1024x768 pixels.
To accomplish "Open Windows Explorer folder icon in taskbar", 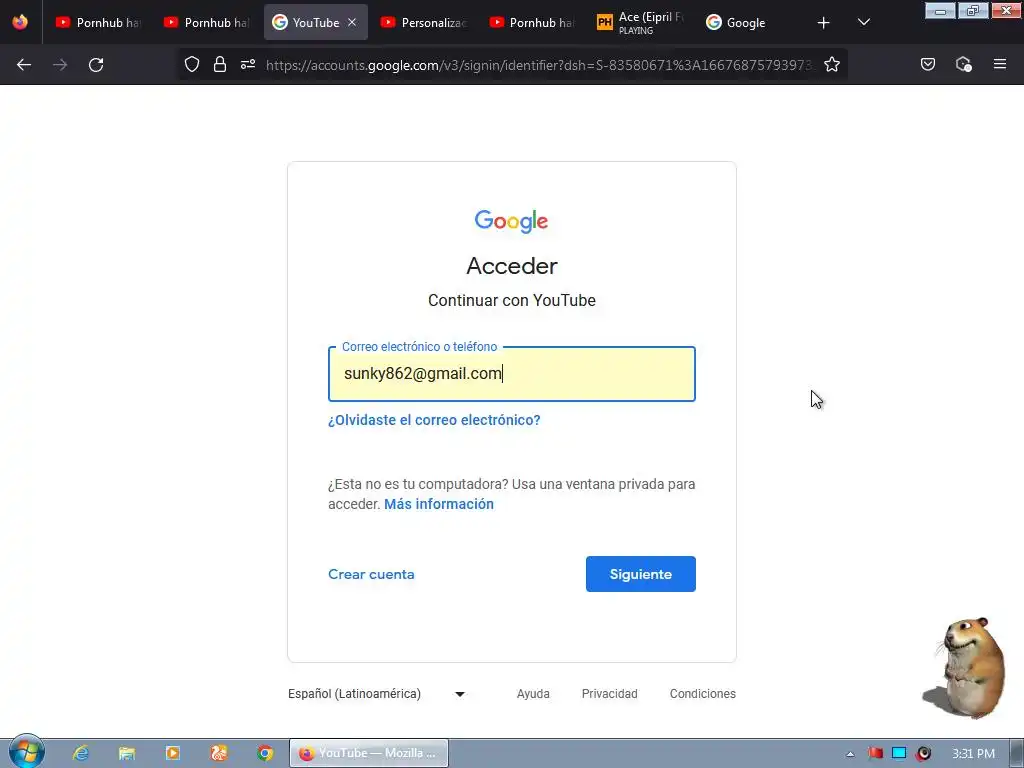I will pos(127,753).
